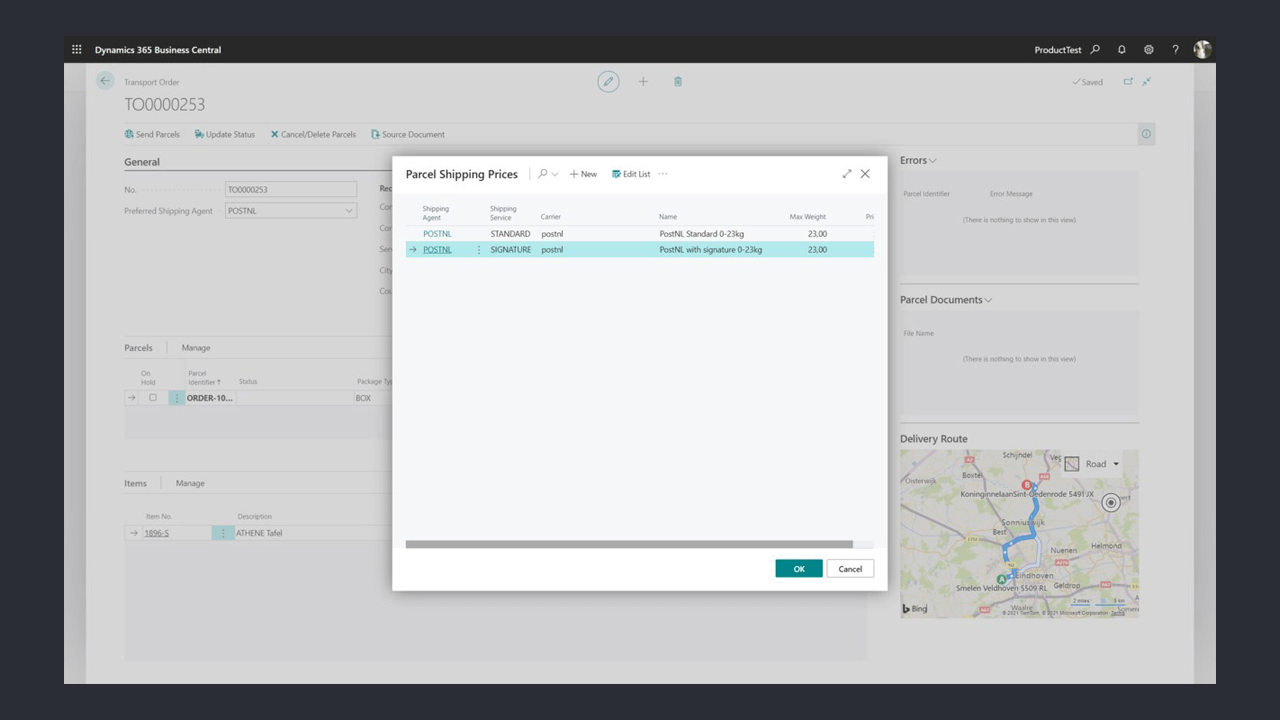Viewport: 1280px width, 720px height.
Task: Confirm with the OK button
Action: [x=799, y=568]
